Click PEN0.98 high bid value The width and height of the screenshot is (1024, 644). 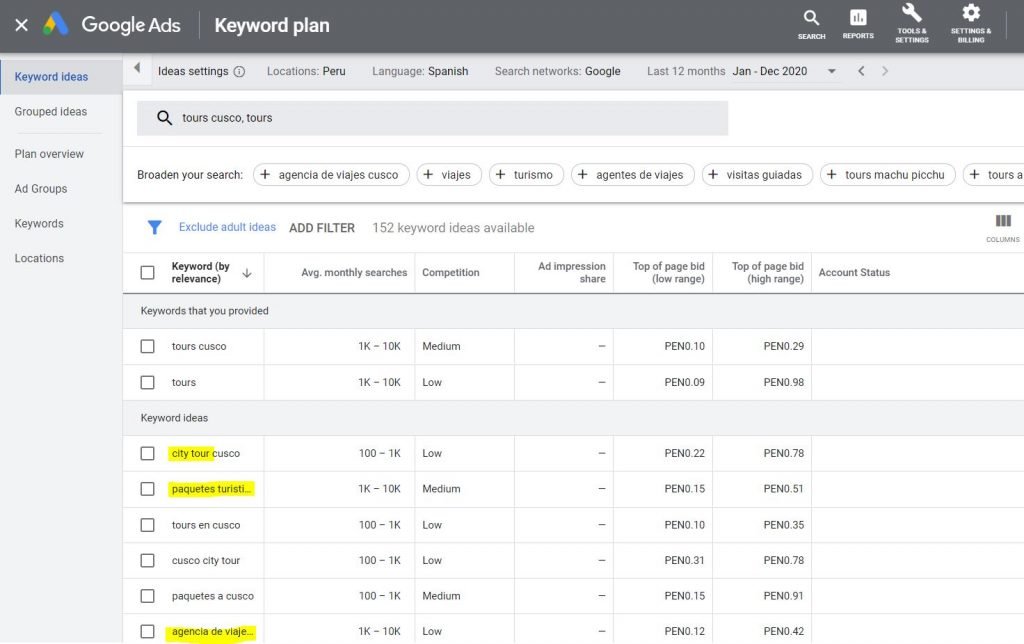coord(784,382)
